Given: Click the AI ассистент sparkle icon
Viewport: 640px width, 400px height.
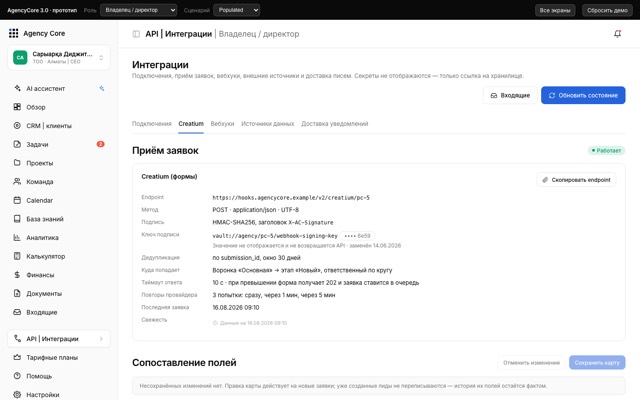Looking at the screenshot, I should click(17, 88).
